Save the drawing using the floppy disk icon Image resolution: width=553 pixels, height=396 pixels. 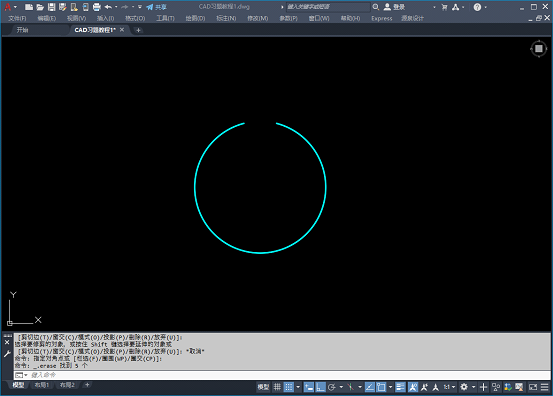[x=51, y=7]
